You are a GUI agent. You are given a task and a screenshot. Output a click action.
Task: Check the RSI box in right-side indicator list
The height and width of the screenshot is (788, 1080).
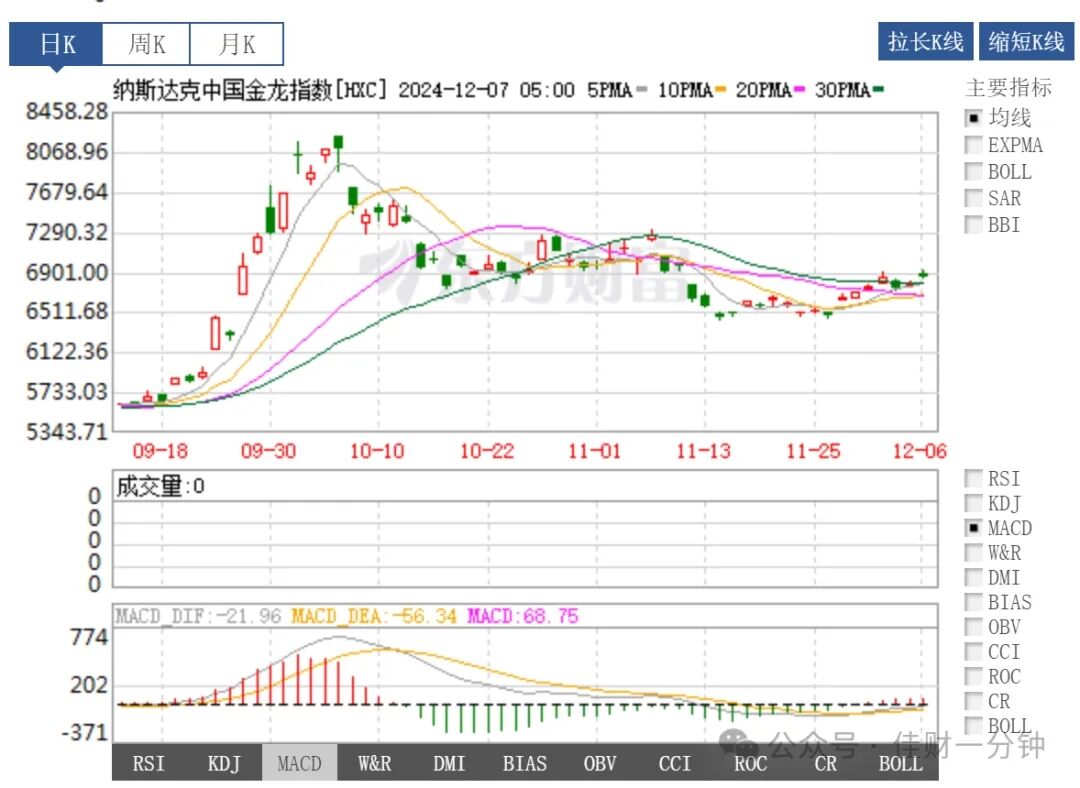point(973,478)
